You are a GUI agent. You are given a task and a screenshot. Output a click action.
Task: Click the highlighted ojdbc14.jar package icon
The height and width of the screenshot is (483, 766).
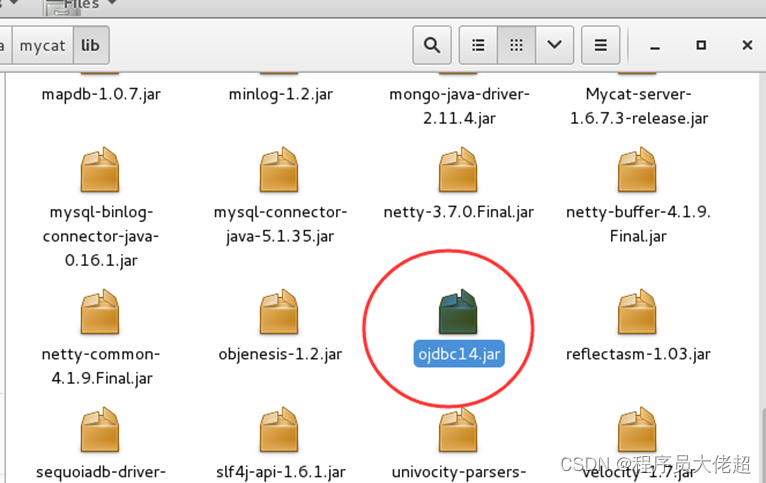pyautogui.click(x=458, y=312)
